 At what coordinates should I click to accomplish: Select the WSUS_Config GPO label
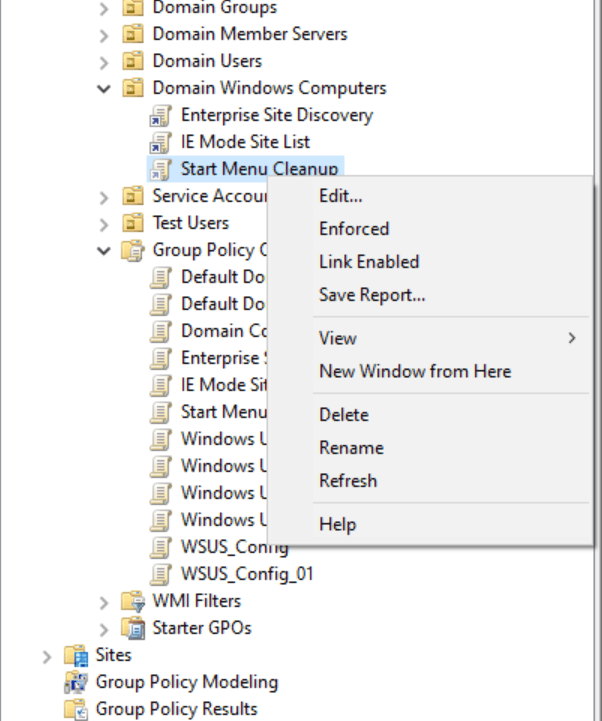[235, 547]
